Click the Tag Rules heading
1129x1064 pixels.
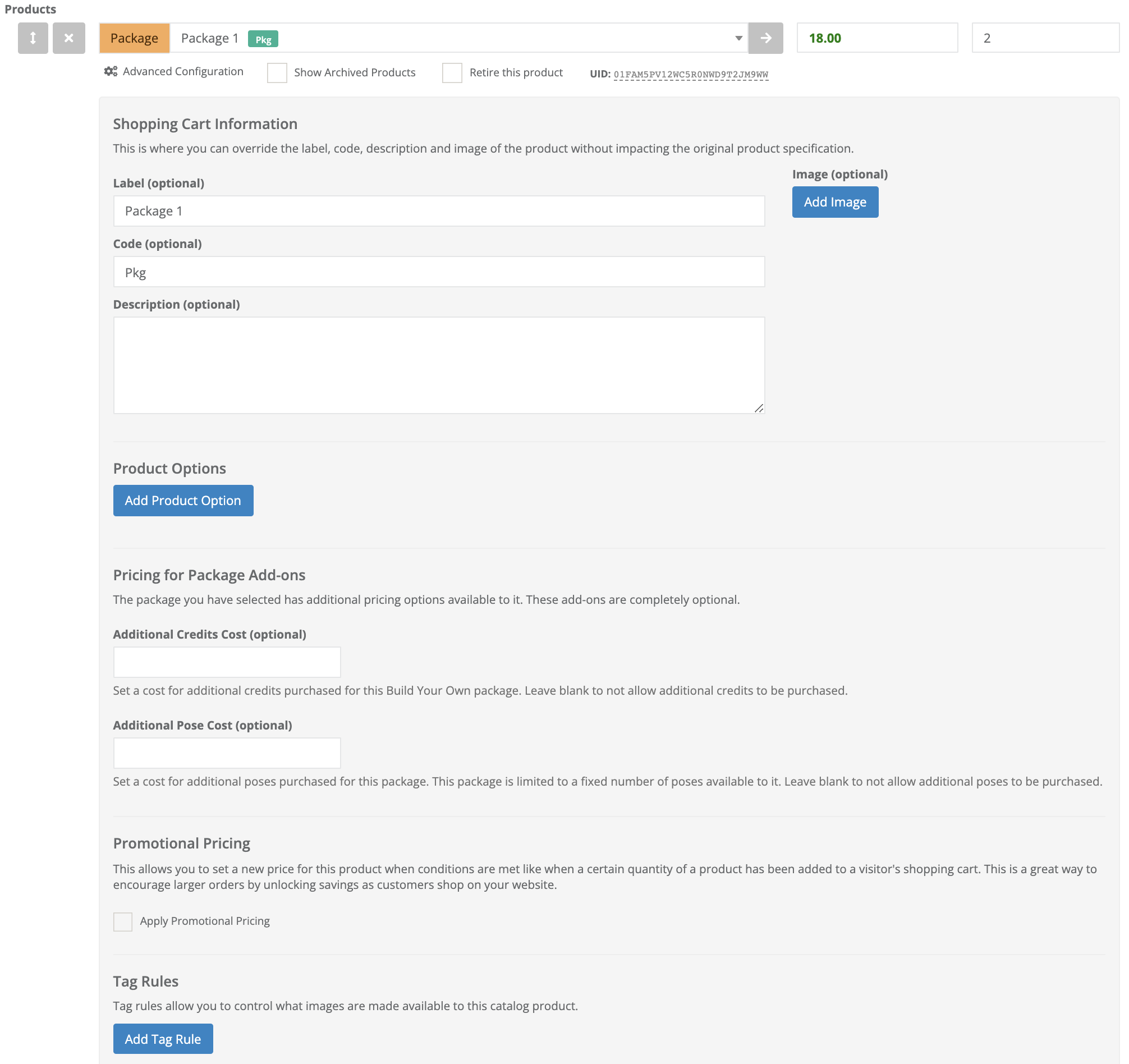point(146,981)
